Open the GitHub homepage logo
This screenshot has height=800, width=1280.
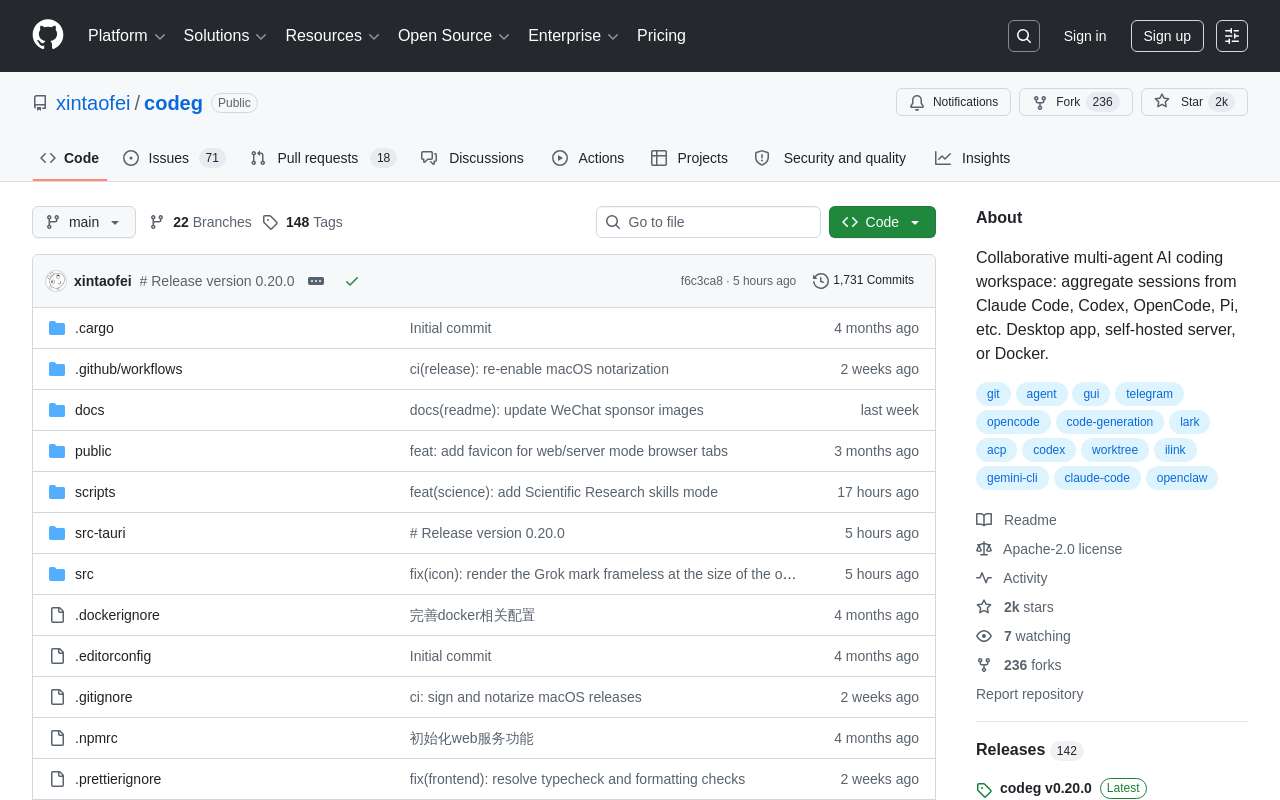[x=48, y=35]
